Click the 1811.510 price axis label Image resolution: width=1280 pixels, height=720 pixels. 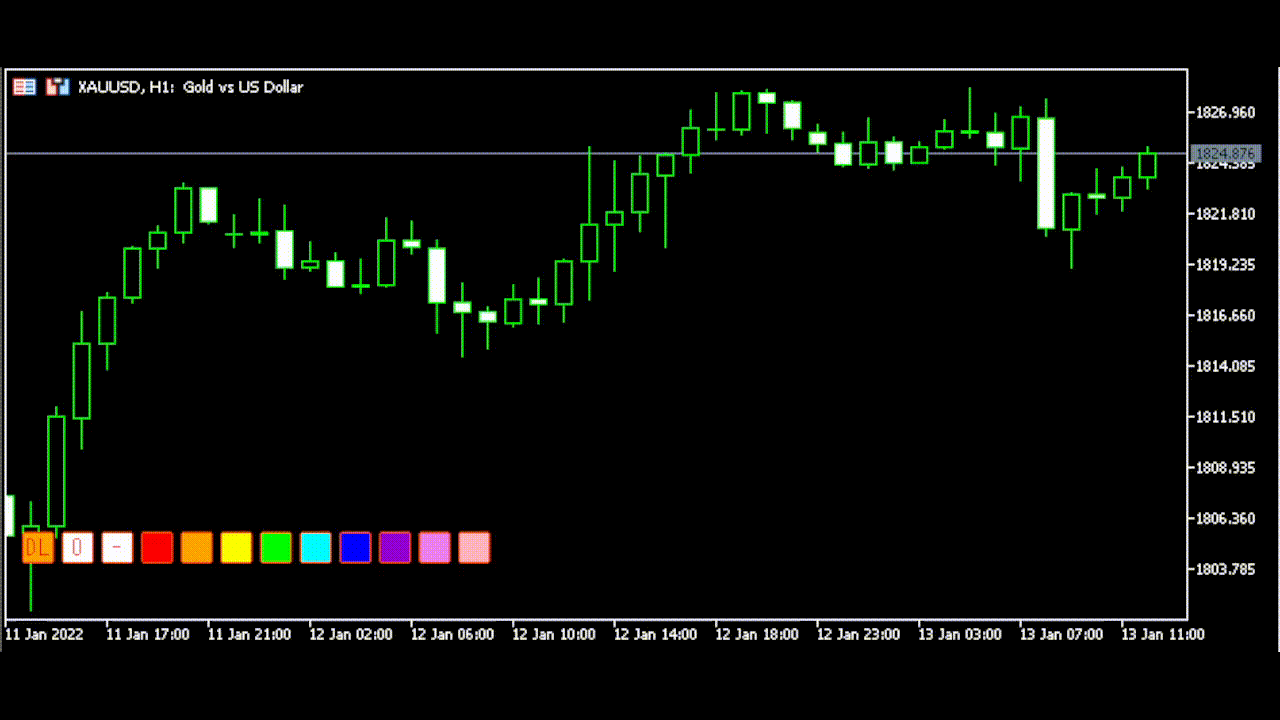(1225, 417)
